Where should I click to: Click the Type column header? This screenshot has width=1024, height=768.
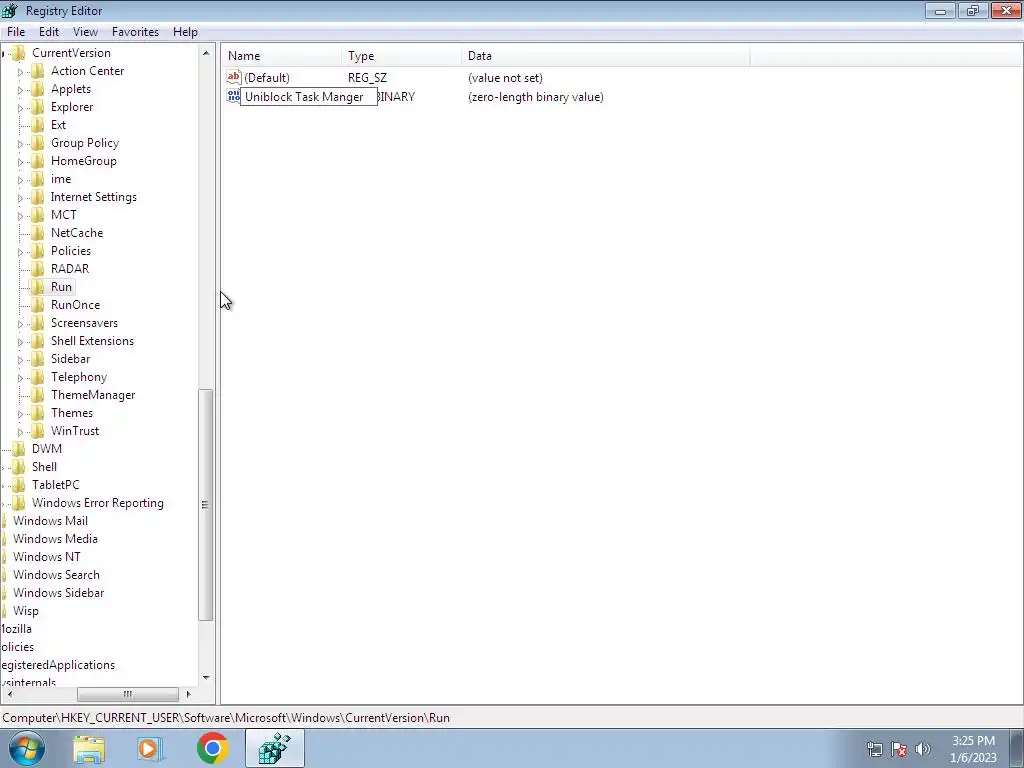[x=402, y=56]
